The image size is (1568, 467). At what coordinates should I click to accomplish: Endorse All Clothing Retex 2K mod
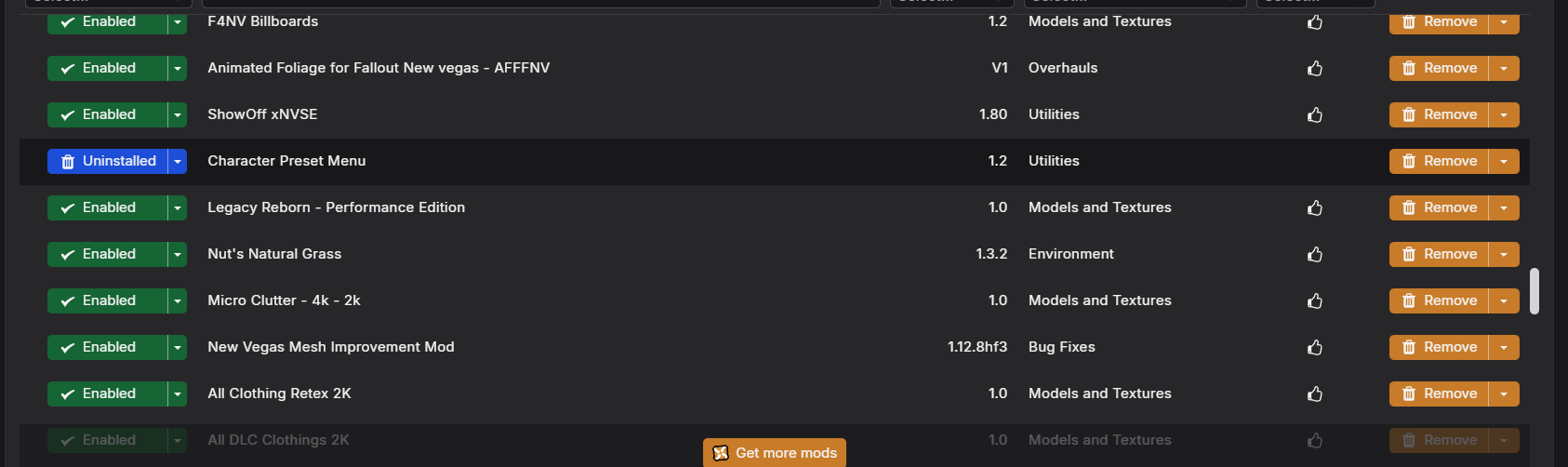1315,394
